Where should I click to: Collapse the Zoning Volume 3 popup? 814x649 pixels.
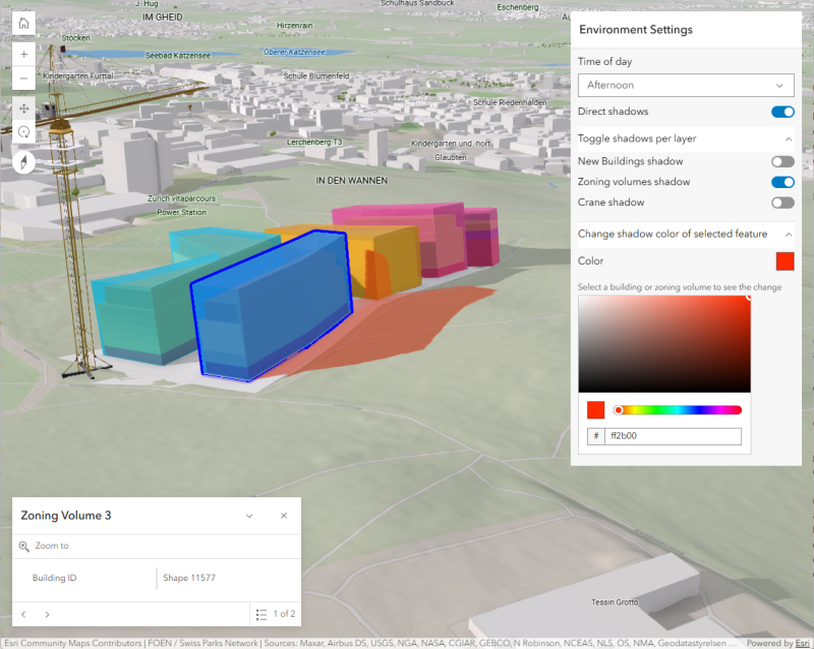click(249, 516)
